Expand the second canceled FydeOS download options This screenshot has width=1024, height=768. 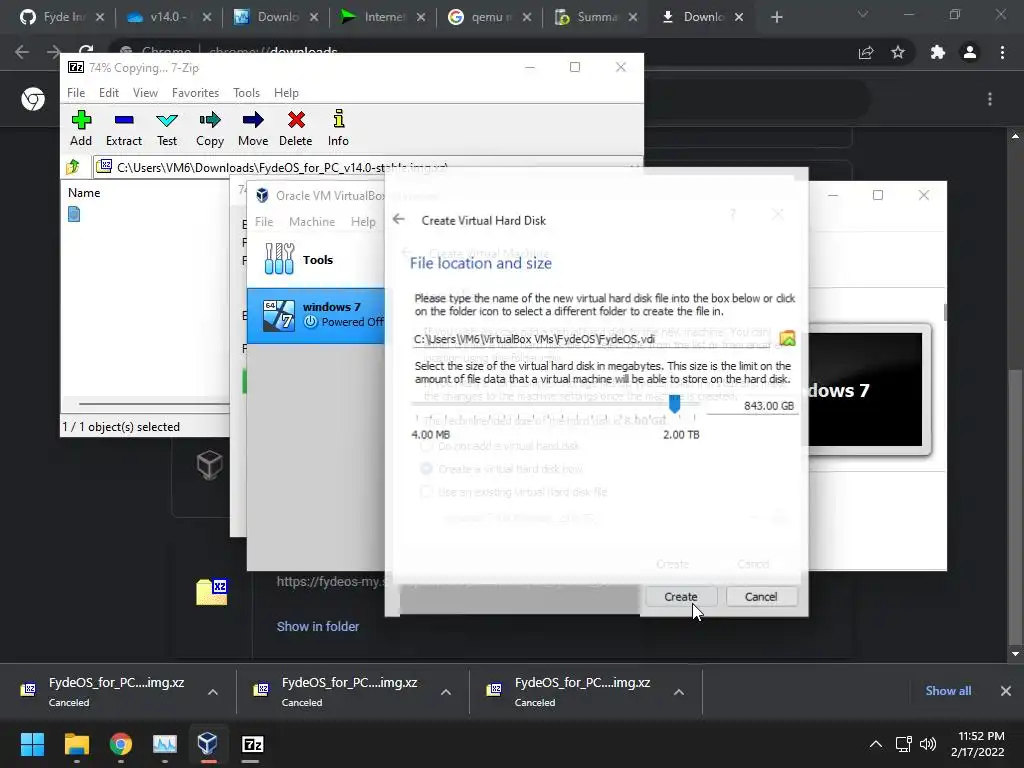[446, 692]
